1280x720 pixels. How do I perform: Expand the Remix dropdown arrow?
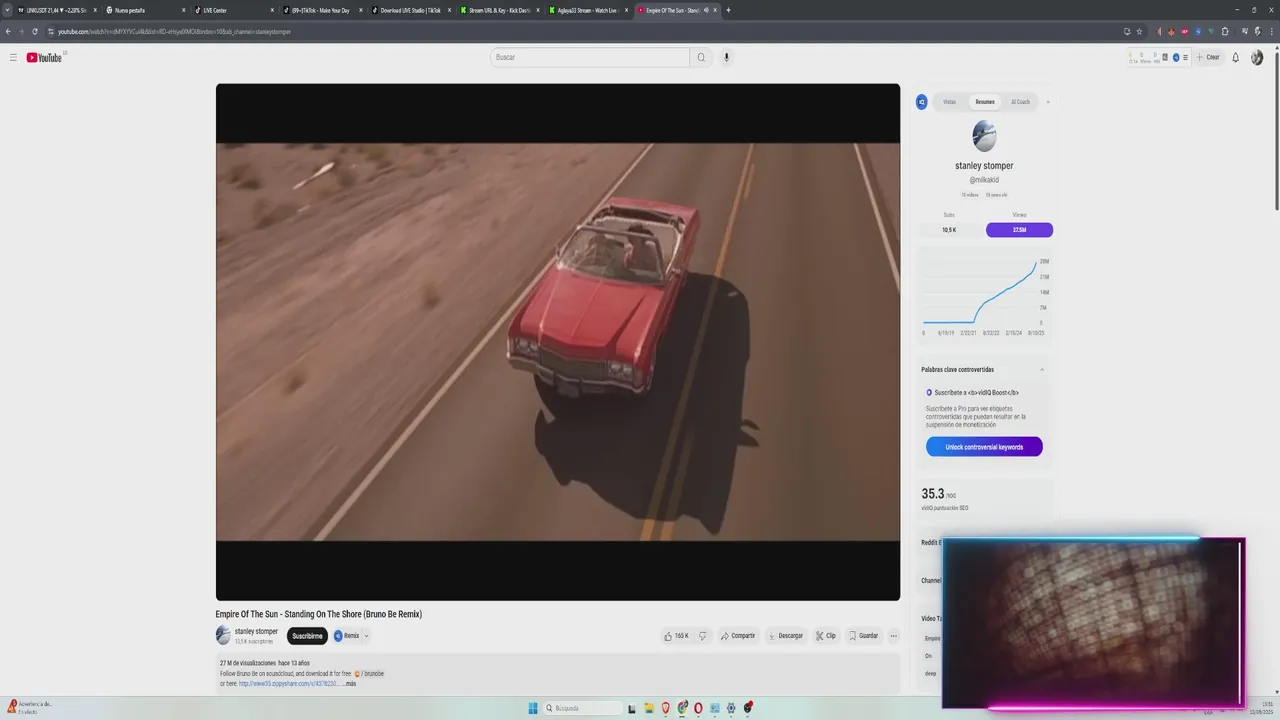366,636
